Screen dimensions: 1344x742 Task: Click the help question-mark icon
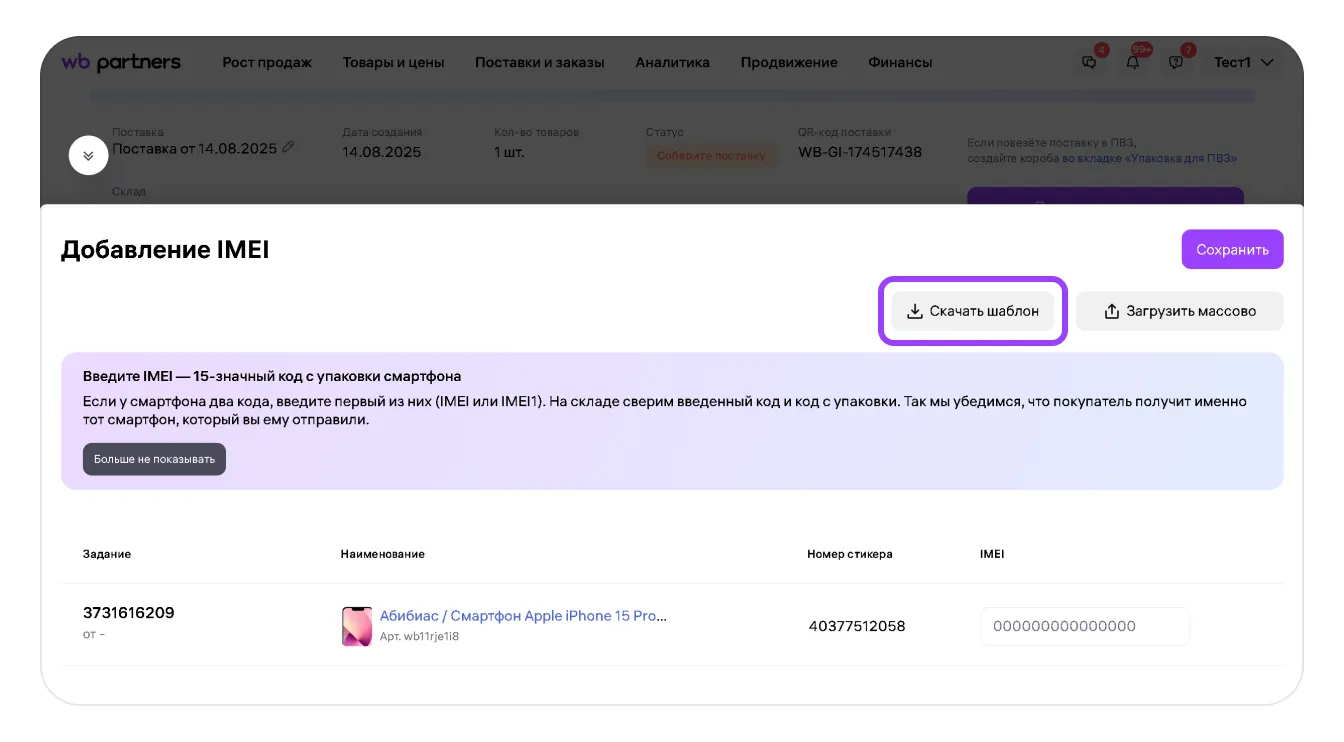click(1176, 62)
